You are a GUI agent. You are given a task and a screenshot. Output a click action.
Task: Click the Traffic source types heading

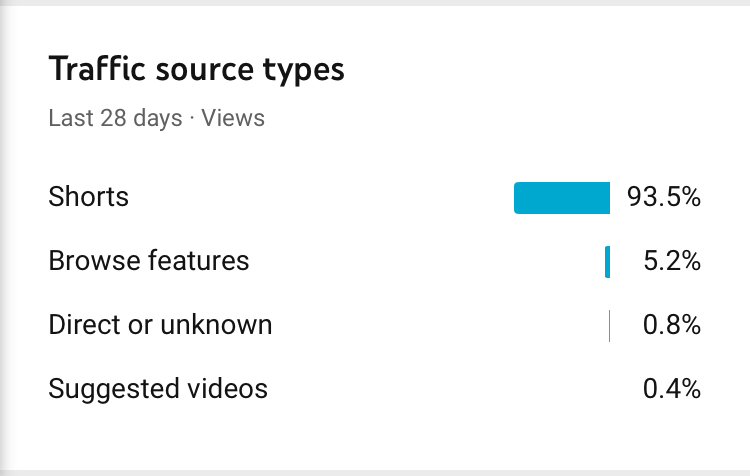[x=196, y=70]
